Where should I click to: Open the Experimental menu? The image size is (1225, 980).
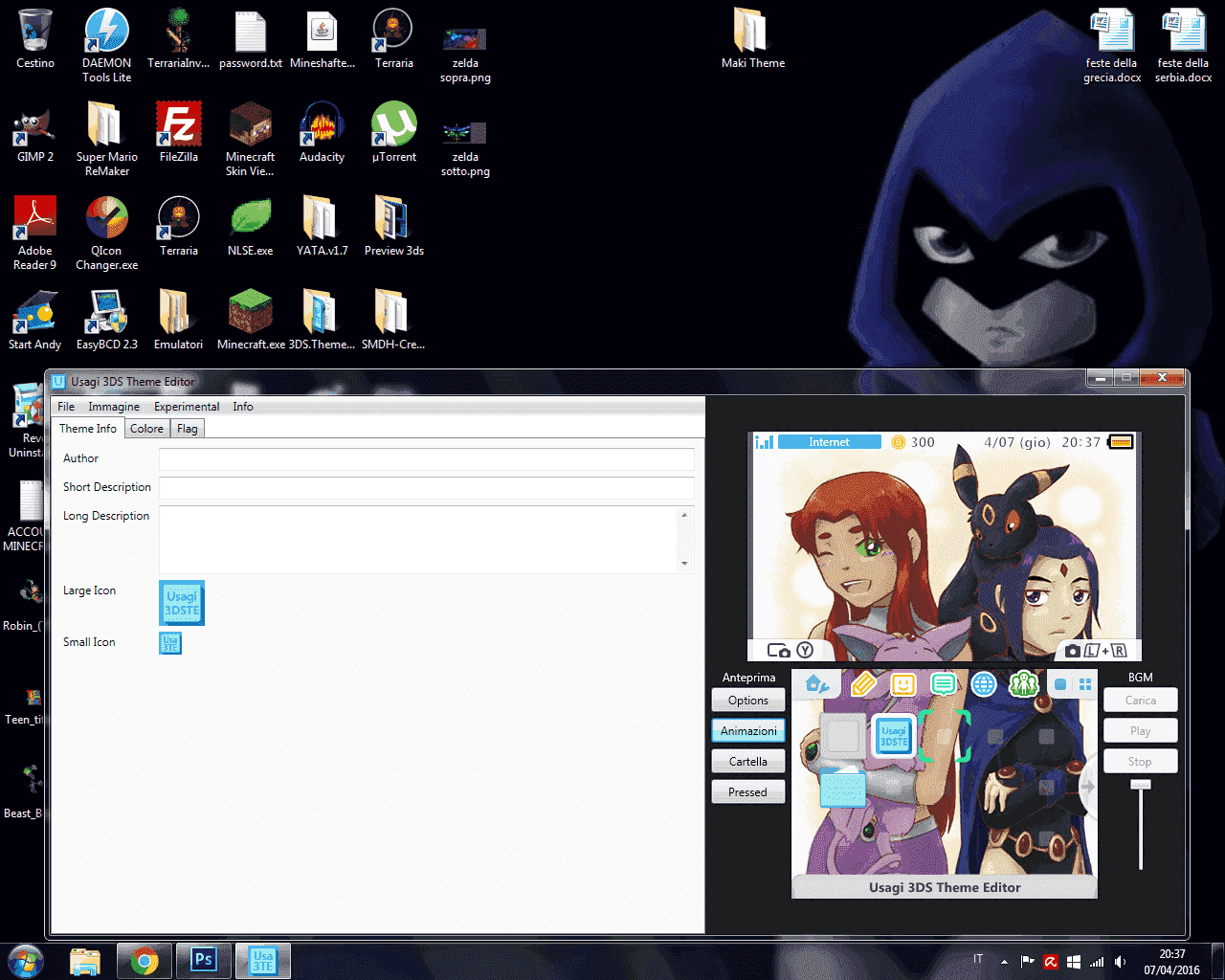pyautogui.click(x=187, y=407)
